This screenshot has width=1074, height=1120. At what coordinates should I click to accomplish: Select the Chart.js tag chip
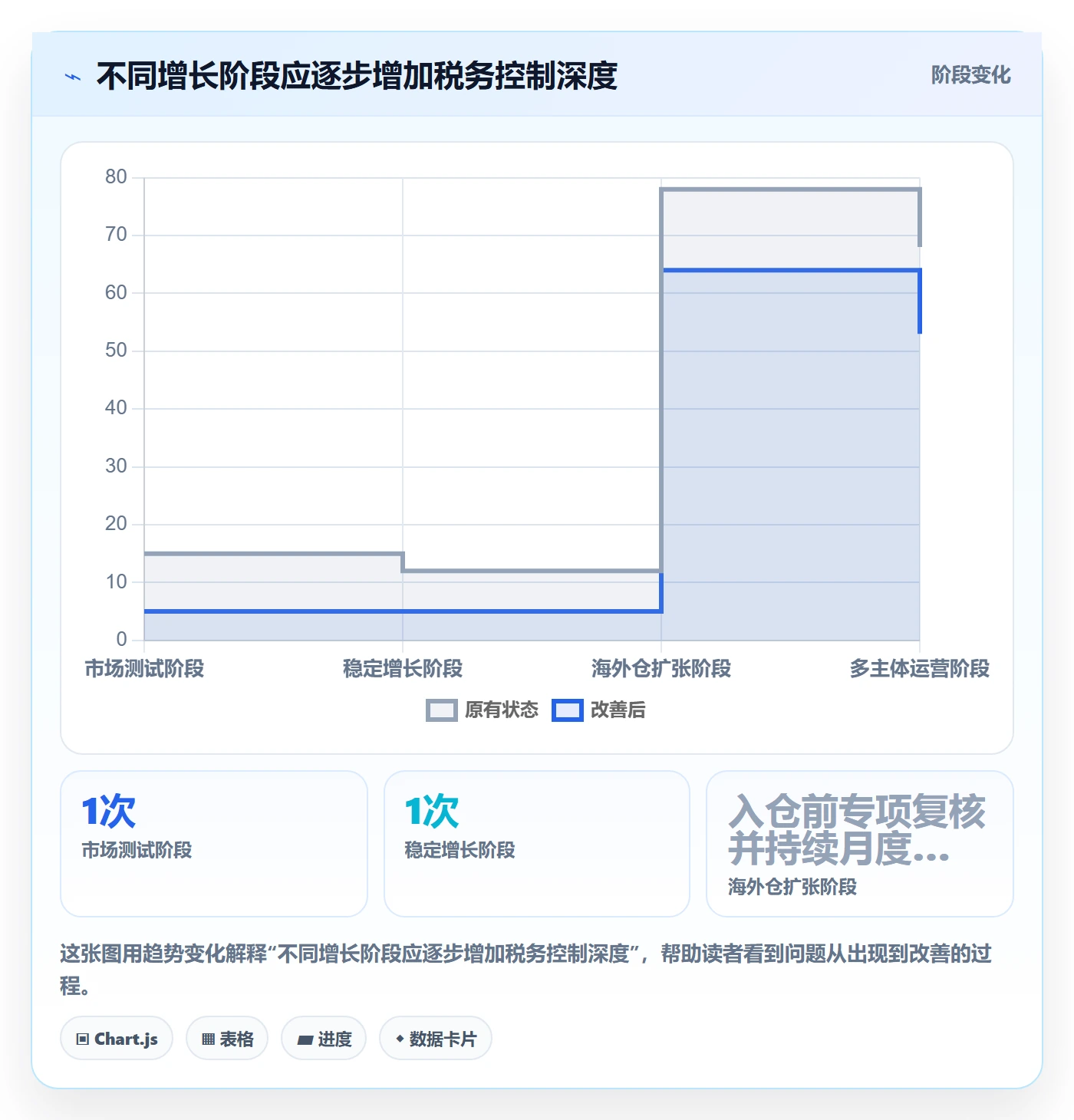(117, 1039)
